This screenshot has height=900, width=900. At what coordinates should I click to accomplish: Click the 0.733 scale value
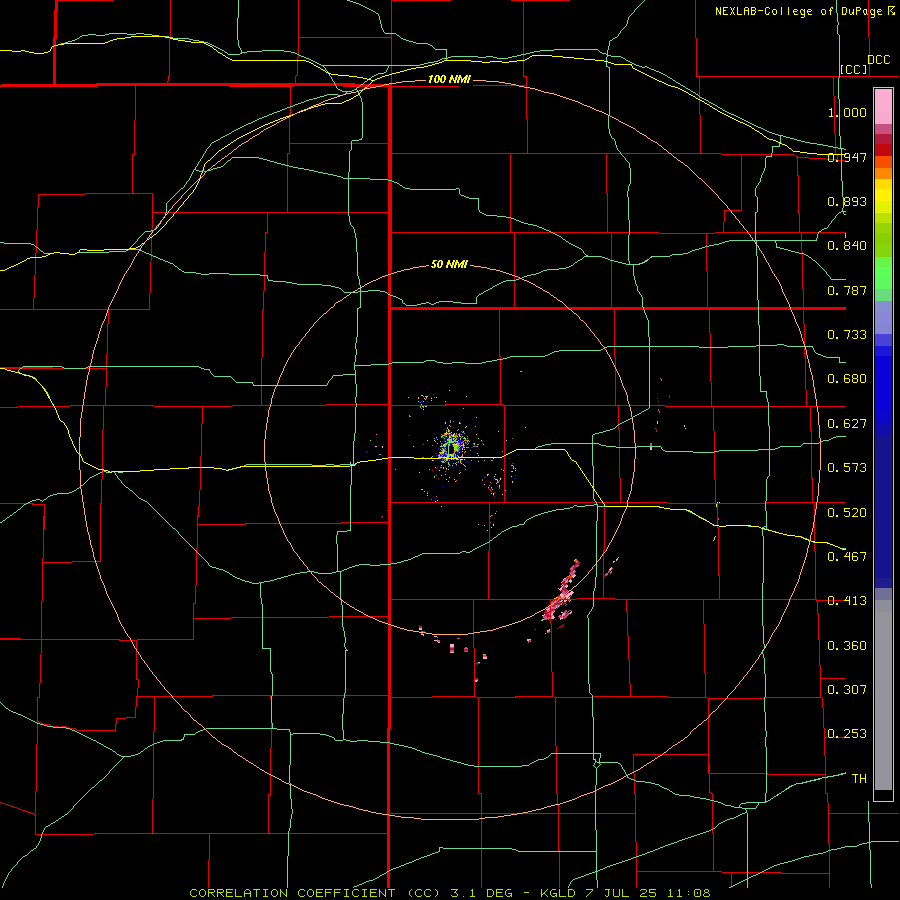tap(847, 335)
